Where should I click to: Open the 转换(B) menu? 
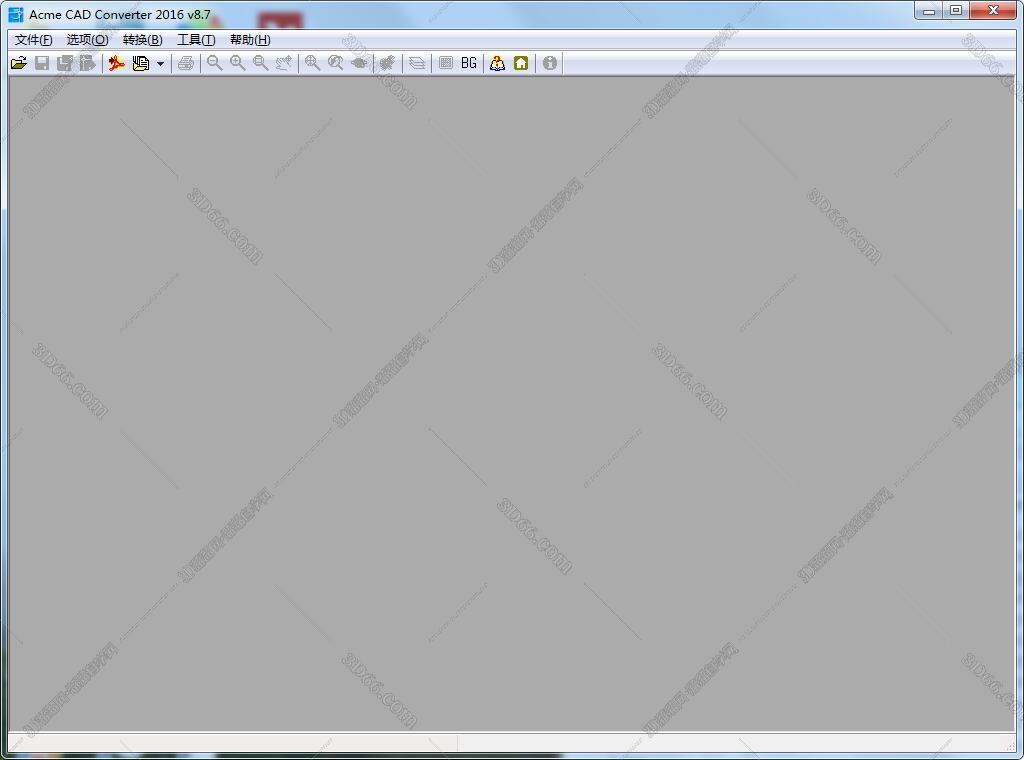pos(142,40)
